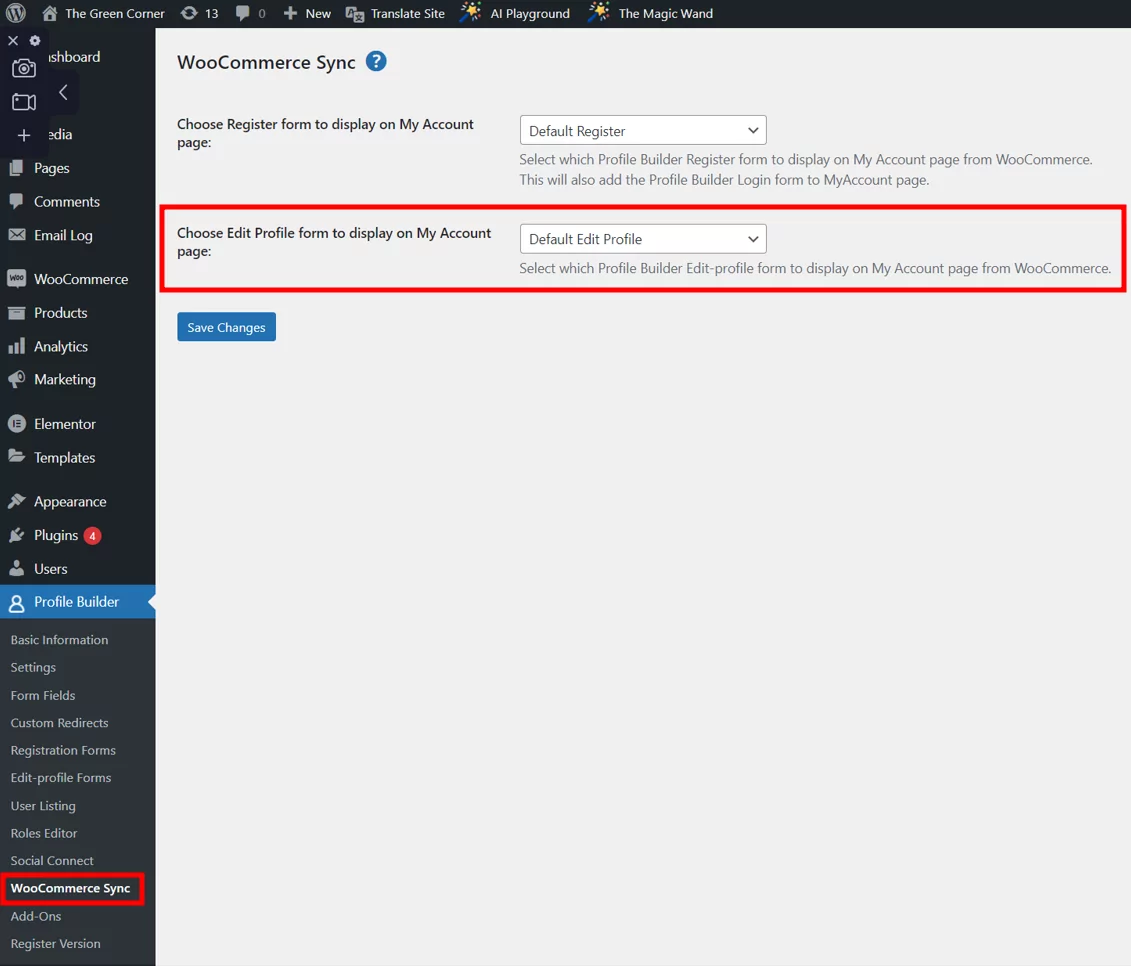
Task: Go to Profile Builder Settings submenu
Action: click(x=33, y=667)
